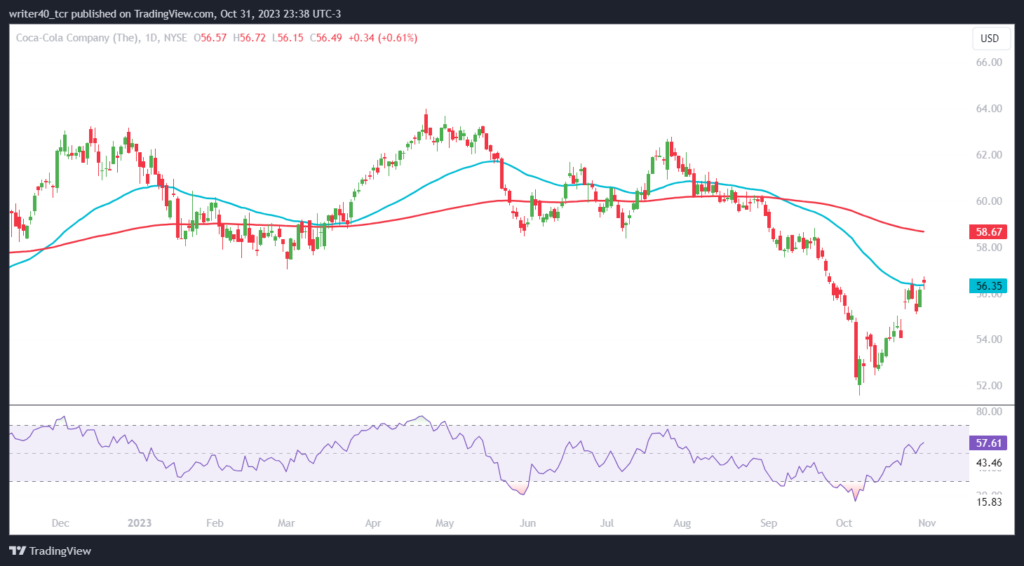Click the 60.00 price axis label
Image resolution: width=1024 pixels, height=566 pixels.
pos(989,201)
